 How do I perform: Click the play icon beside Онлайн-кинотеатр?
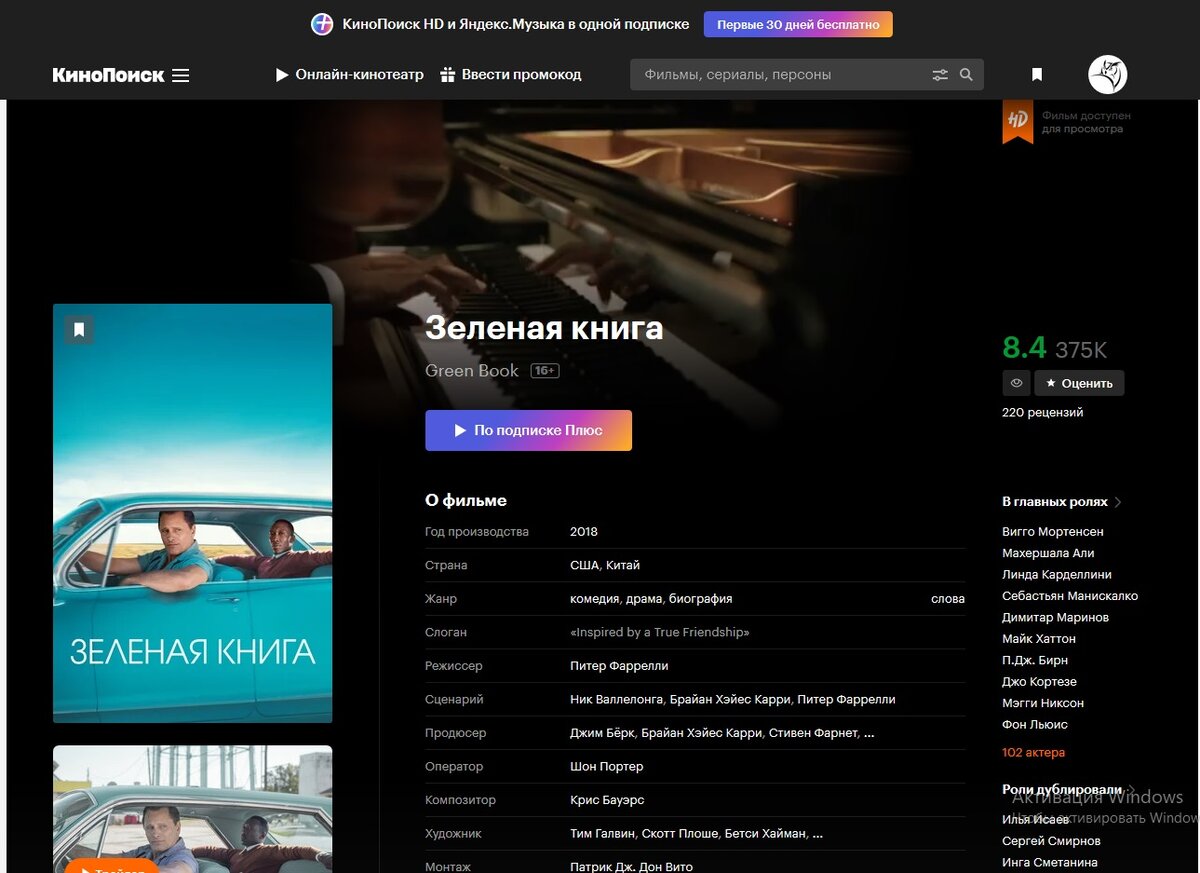click(x=281, y=74)
